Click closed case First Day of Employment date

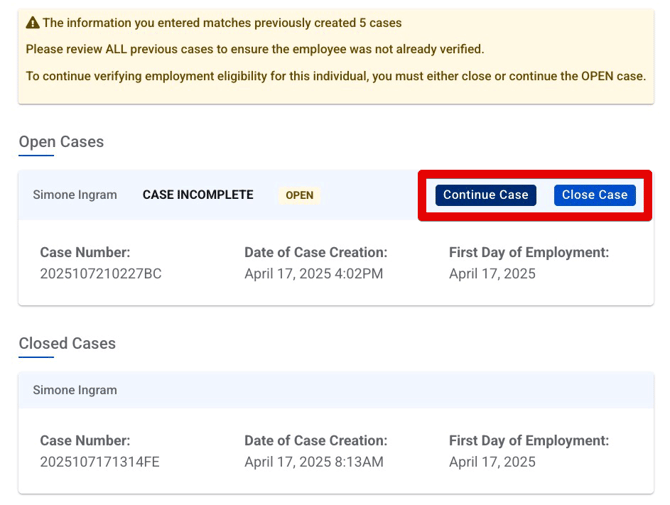tap(492, 462)
